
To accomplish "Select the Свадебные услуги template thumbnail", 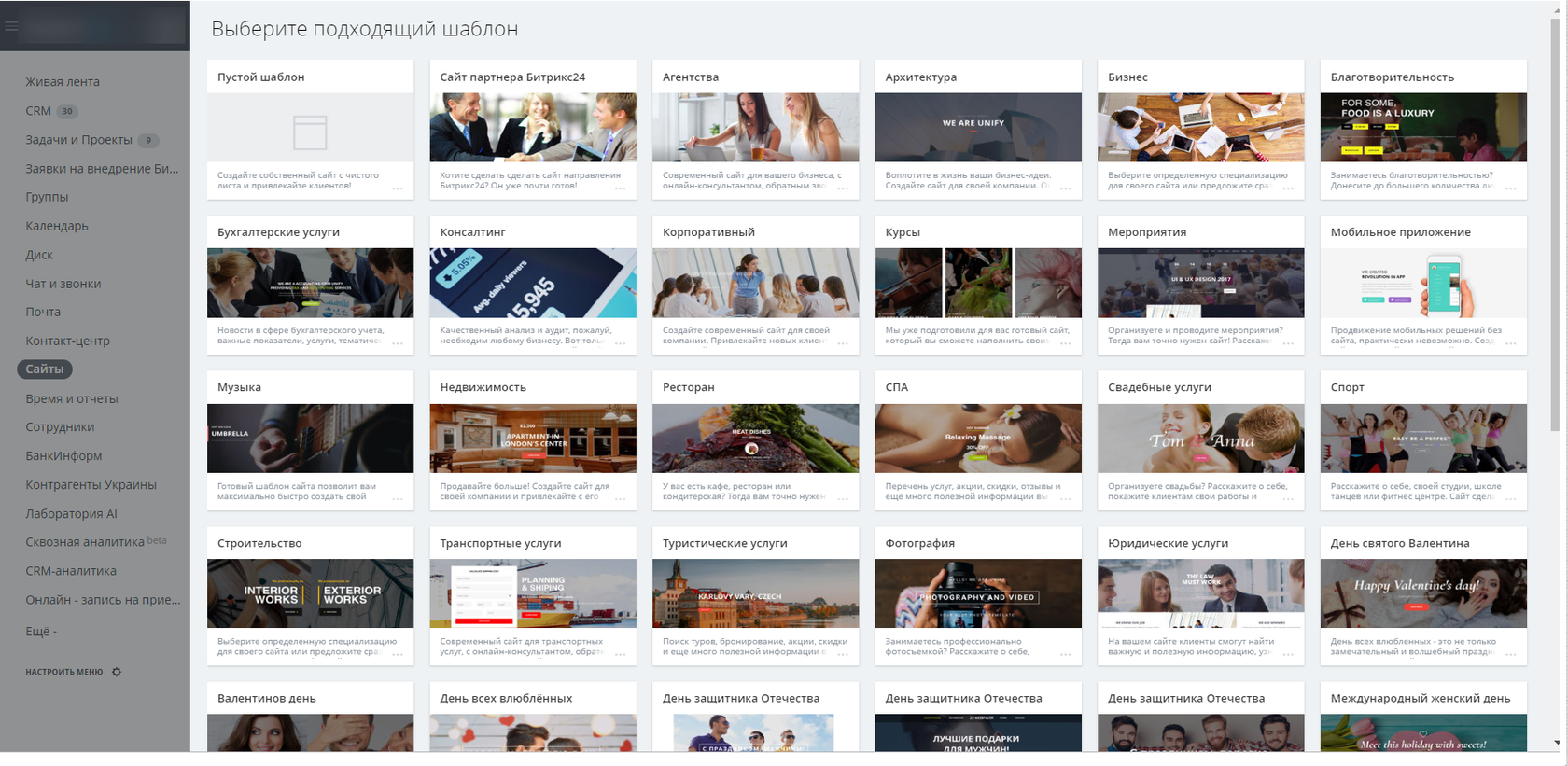I will (1200, 438).
